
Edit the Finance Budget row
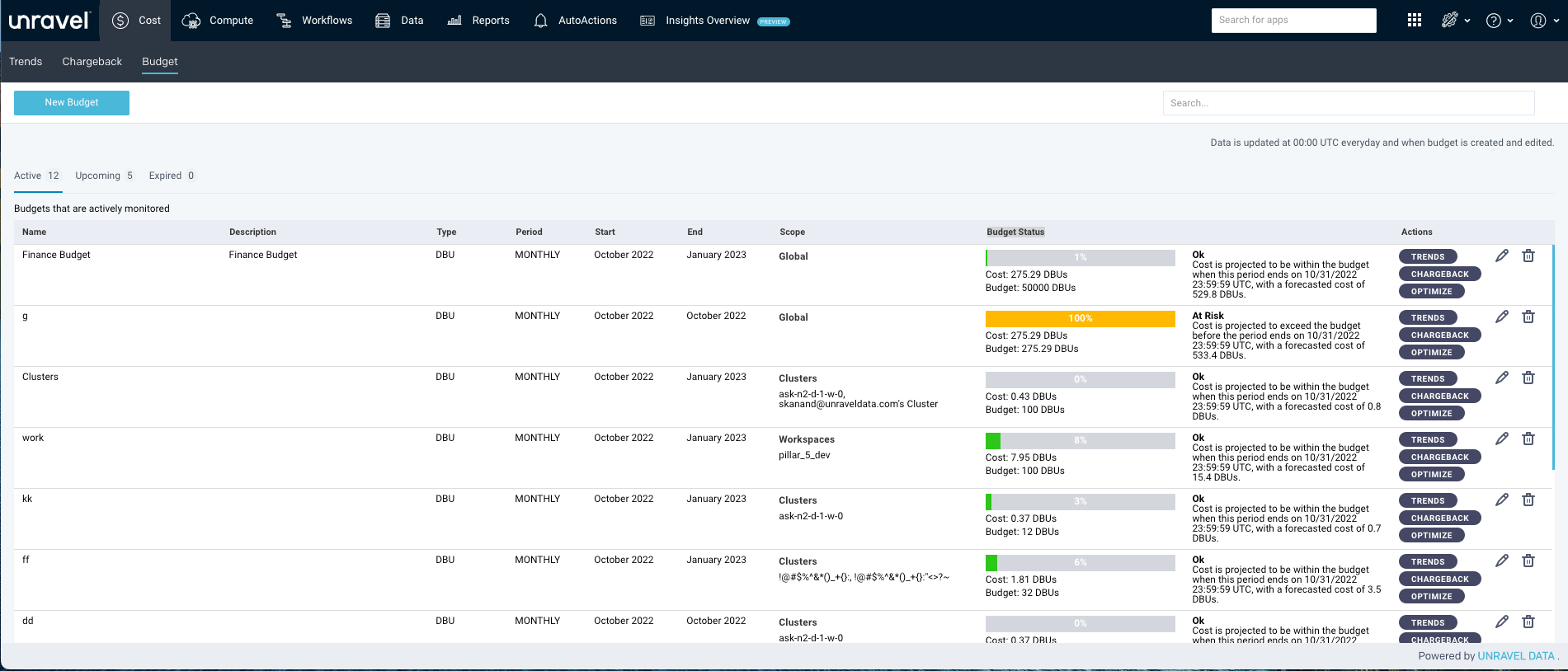tap(1502, 256)
